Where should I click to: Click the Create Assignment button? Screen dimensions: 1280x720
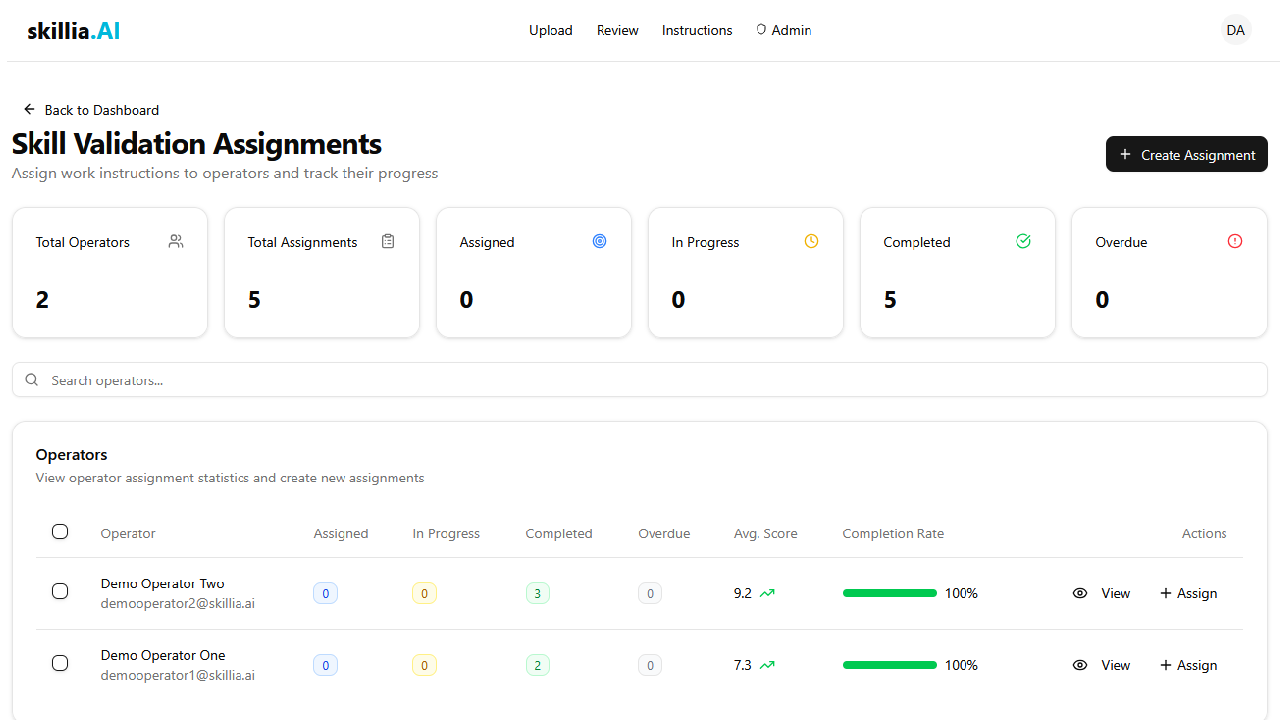click(1187, 155)
